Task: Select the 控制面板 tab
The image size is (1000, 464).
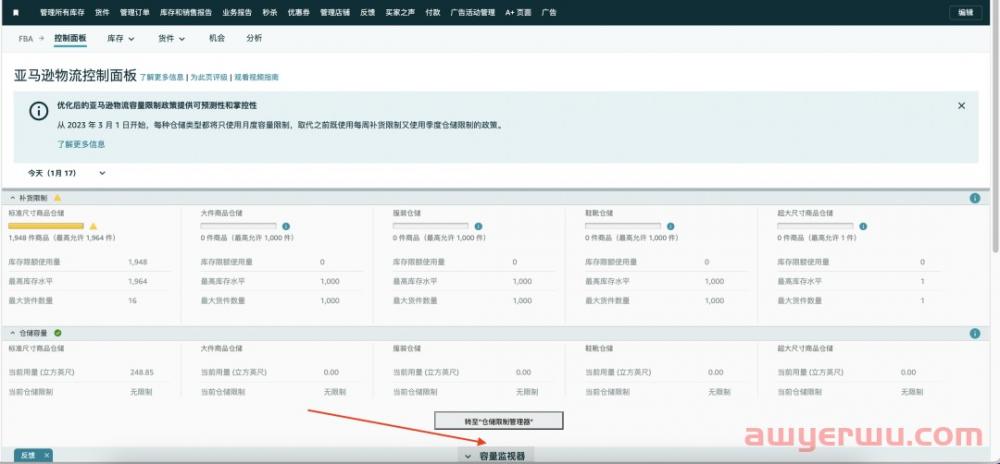Action: point(70,38)
